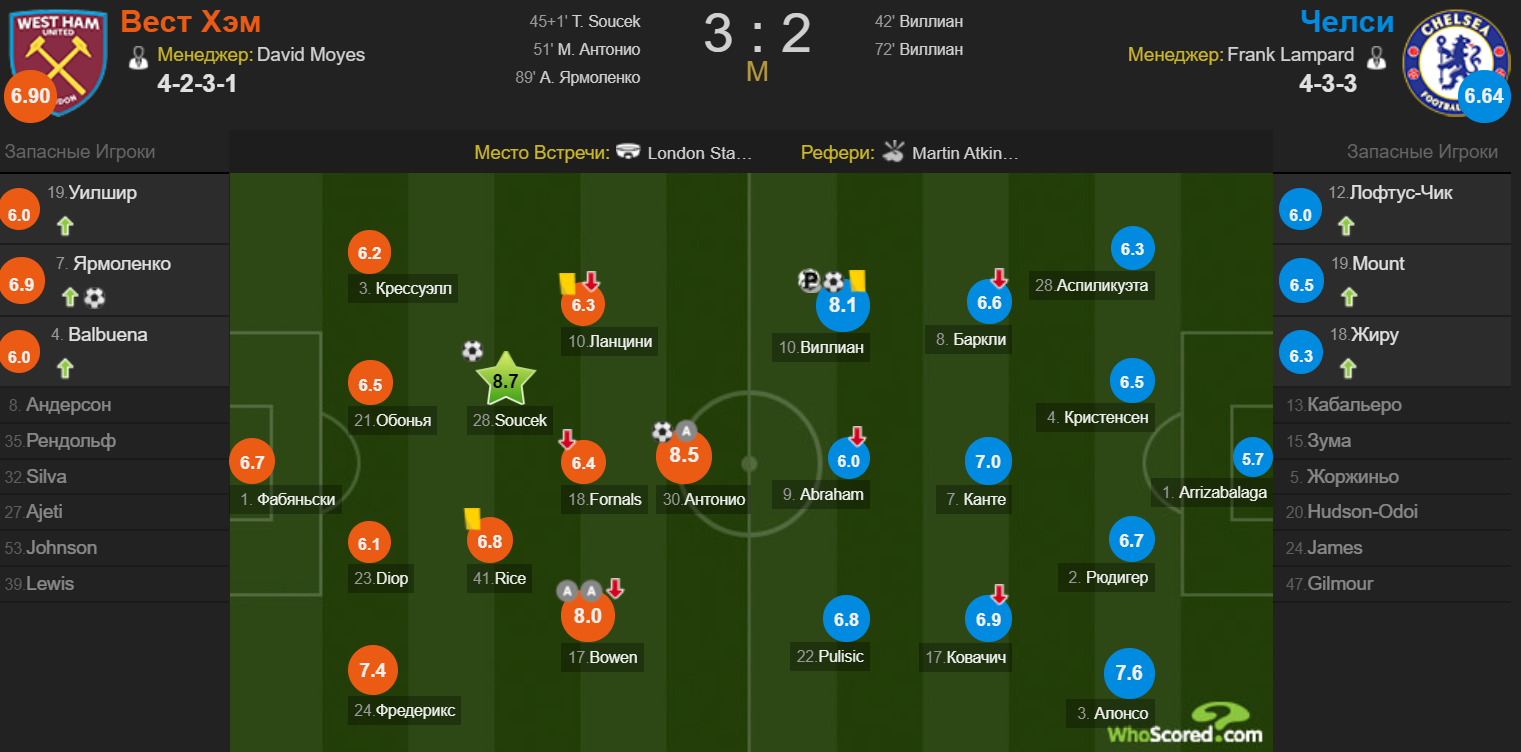
Task: Click the red substitution arrow above Abraham
Action: click(x=857, y=436)
